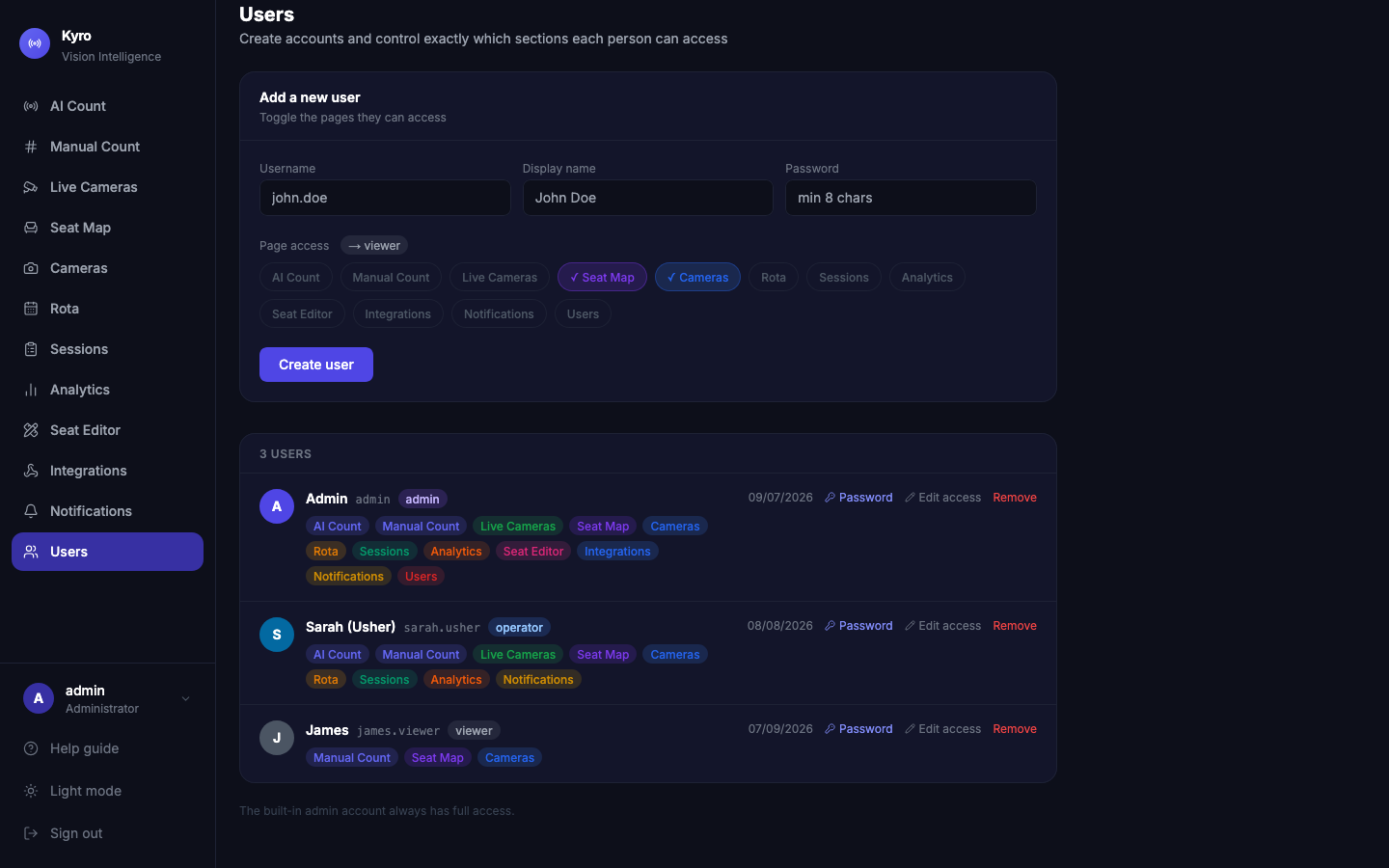Change password for Sarah (Usher)

(x=858, y=626)
